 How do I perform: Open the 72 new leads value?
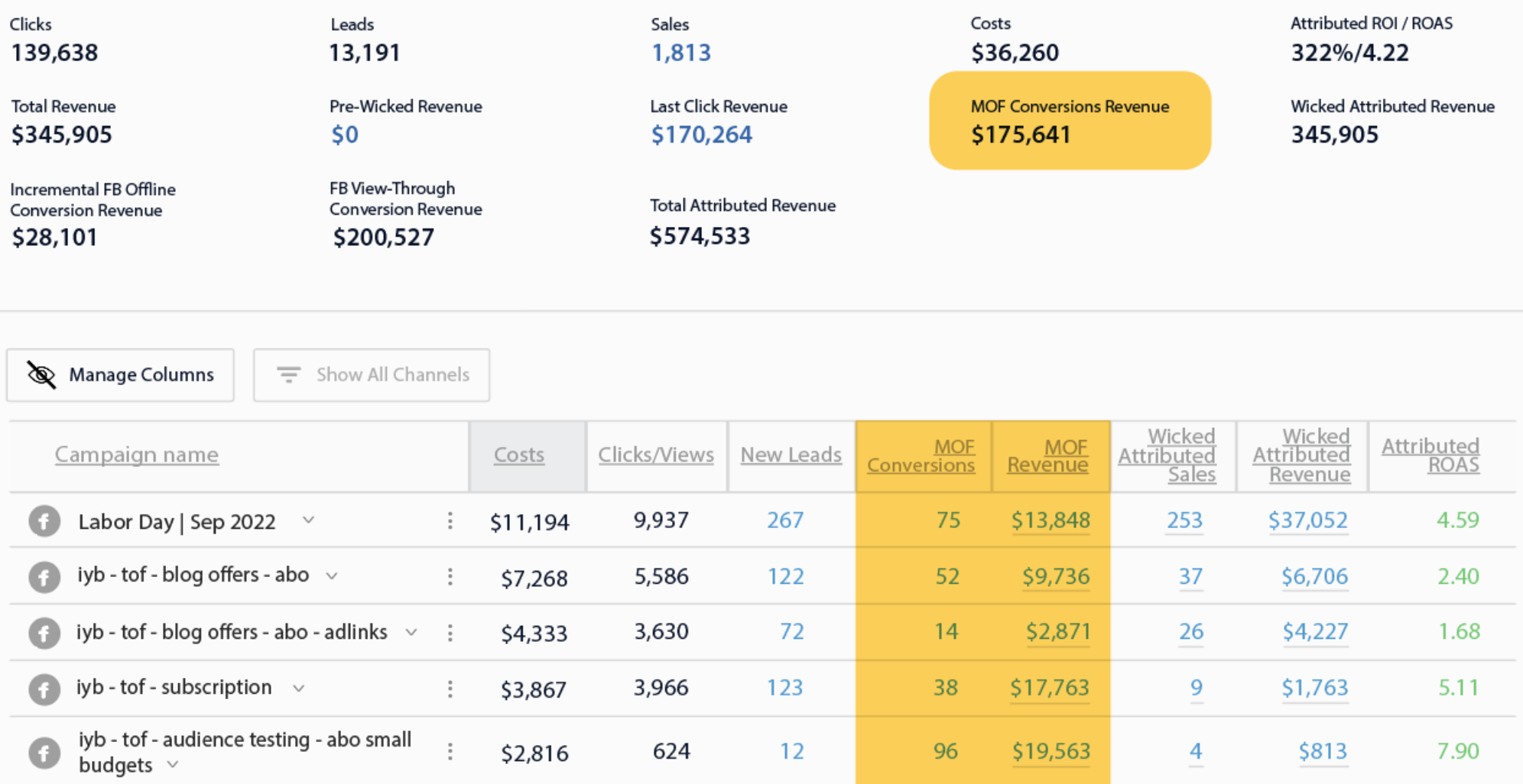coord(792,632)
